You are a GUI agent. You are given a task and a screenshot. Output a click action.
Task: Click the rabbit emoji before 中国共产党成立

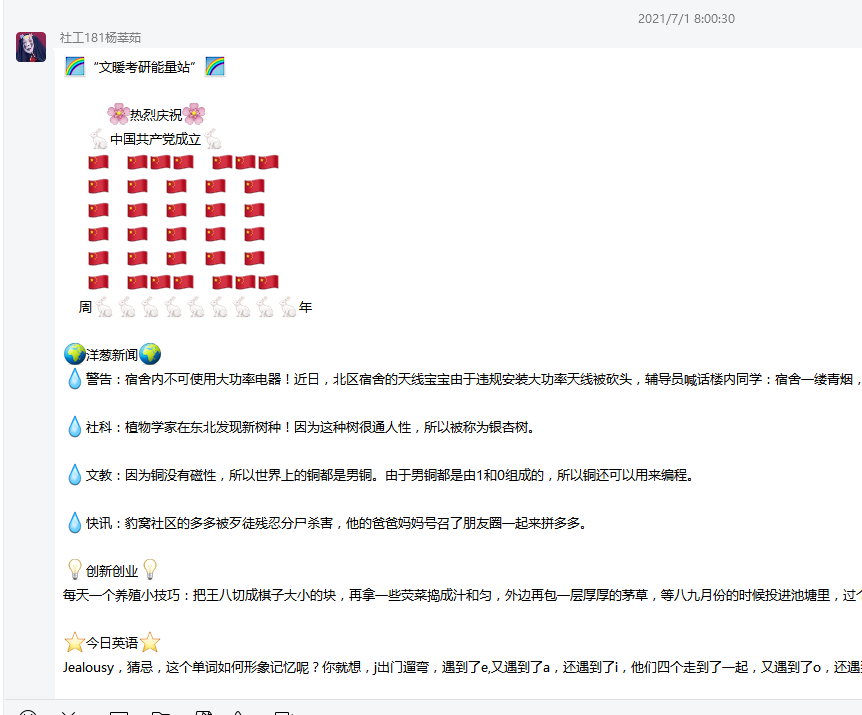tap(98, 139)
